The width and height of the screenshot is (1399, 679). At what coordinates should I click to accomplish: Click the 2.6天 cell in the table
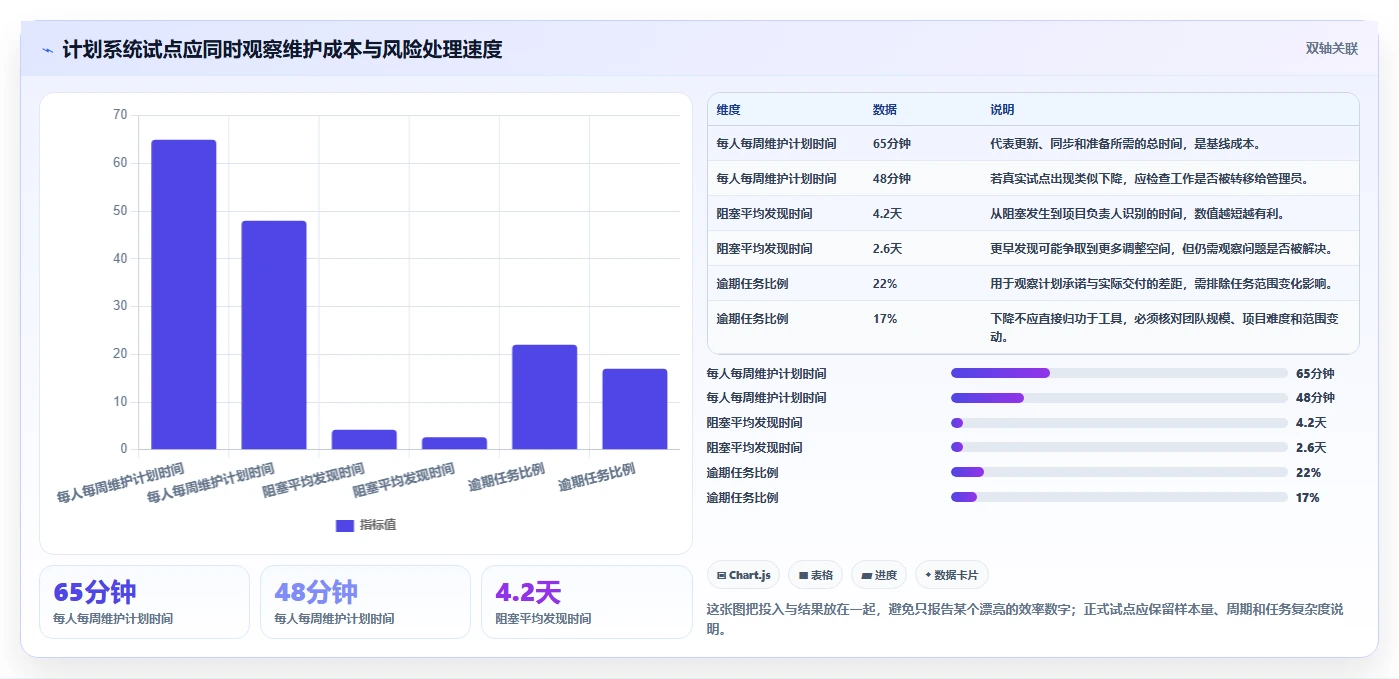pyautogui.click(x=887, y=249)
